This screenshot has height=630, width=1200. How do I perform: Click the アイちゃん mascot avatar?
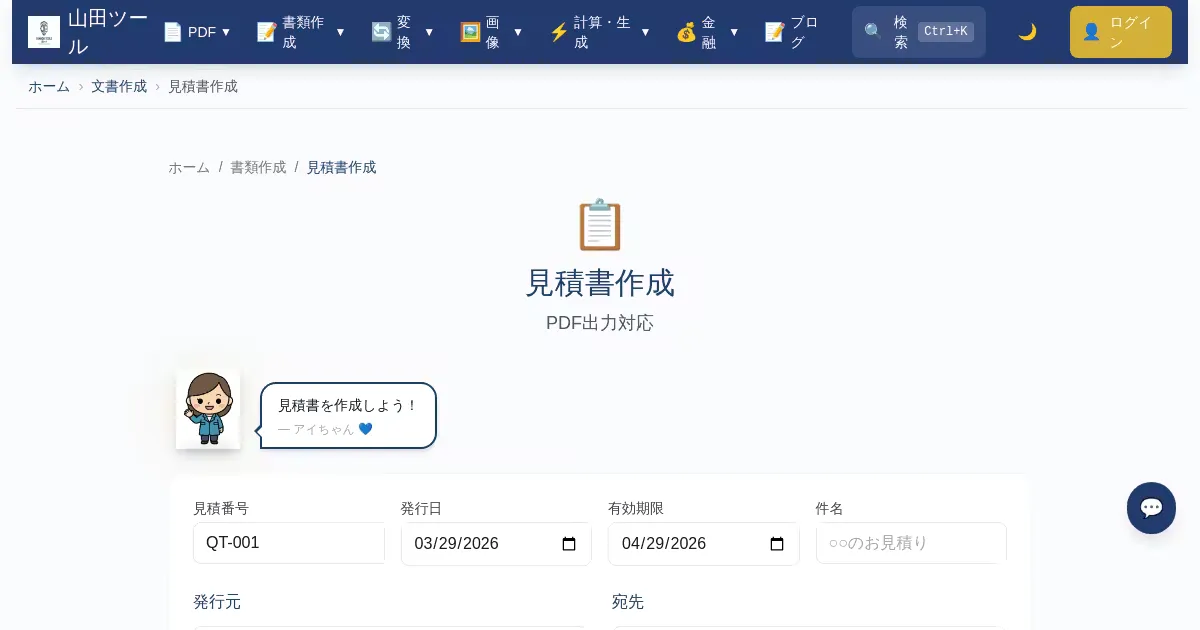208,409
